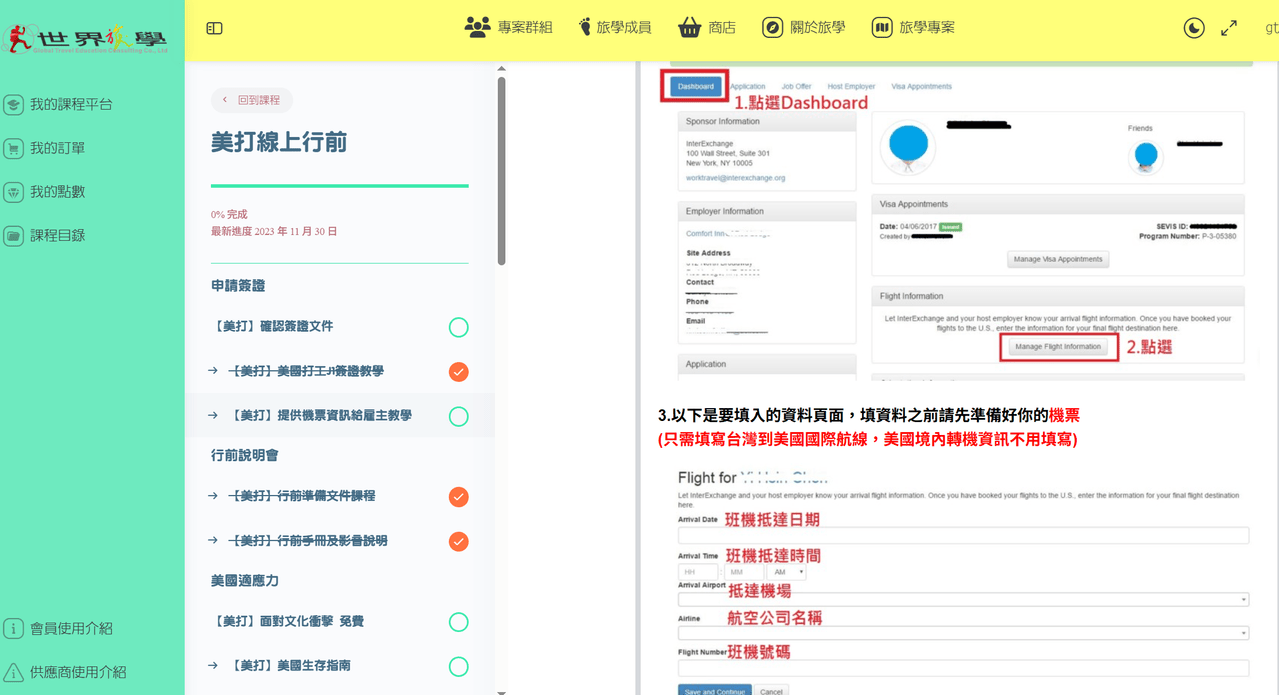The width and height of the screenshot is (1279, 695).
Task: Go back via 回到課程 button
Action: [252, 100]
